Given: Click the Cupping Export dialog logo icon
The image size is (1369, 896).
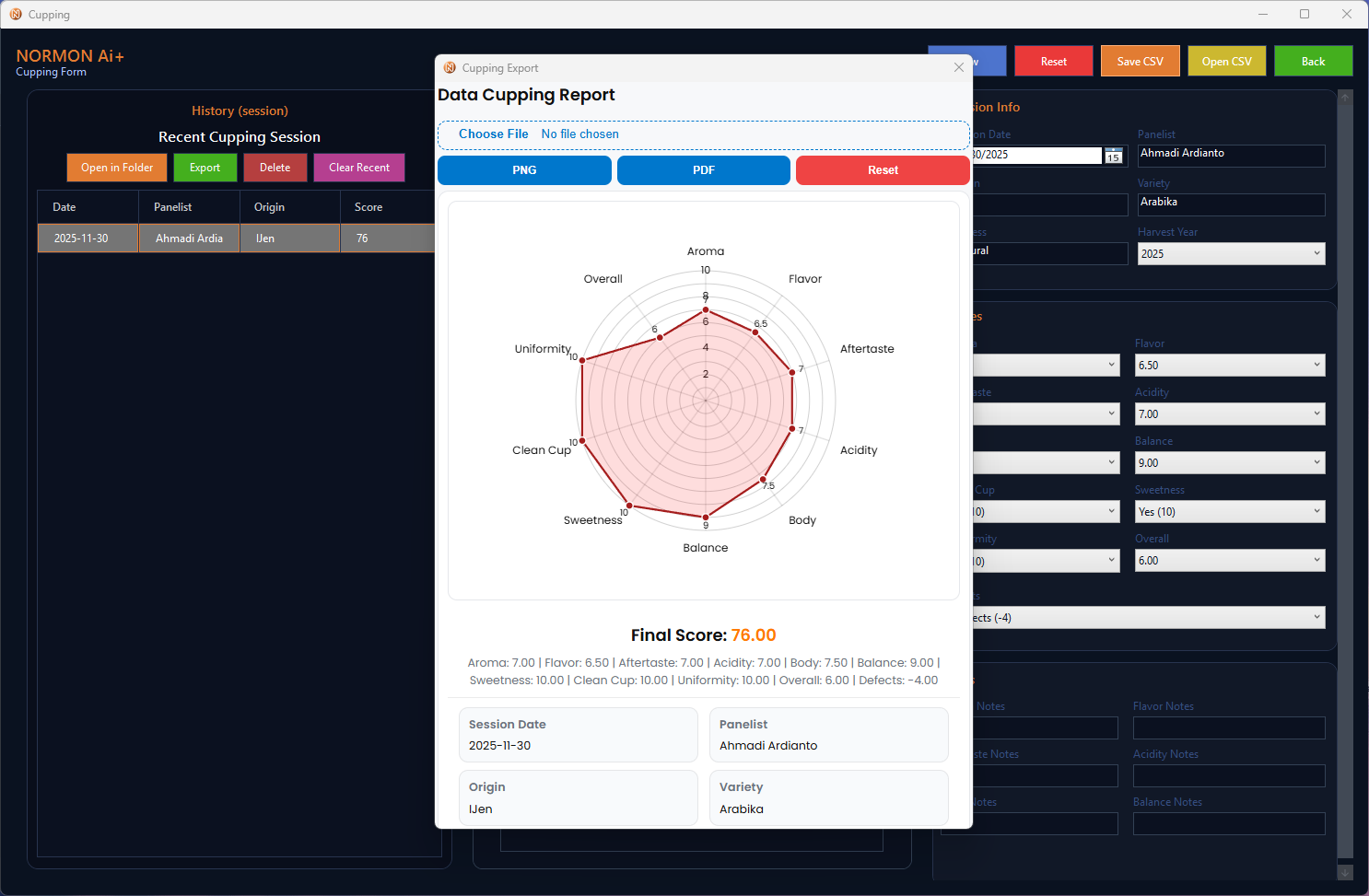Looking at the screenshot, I should (450, 68).
